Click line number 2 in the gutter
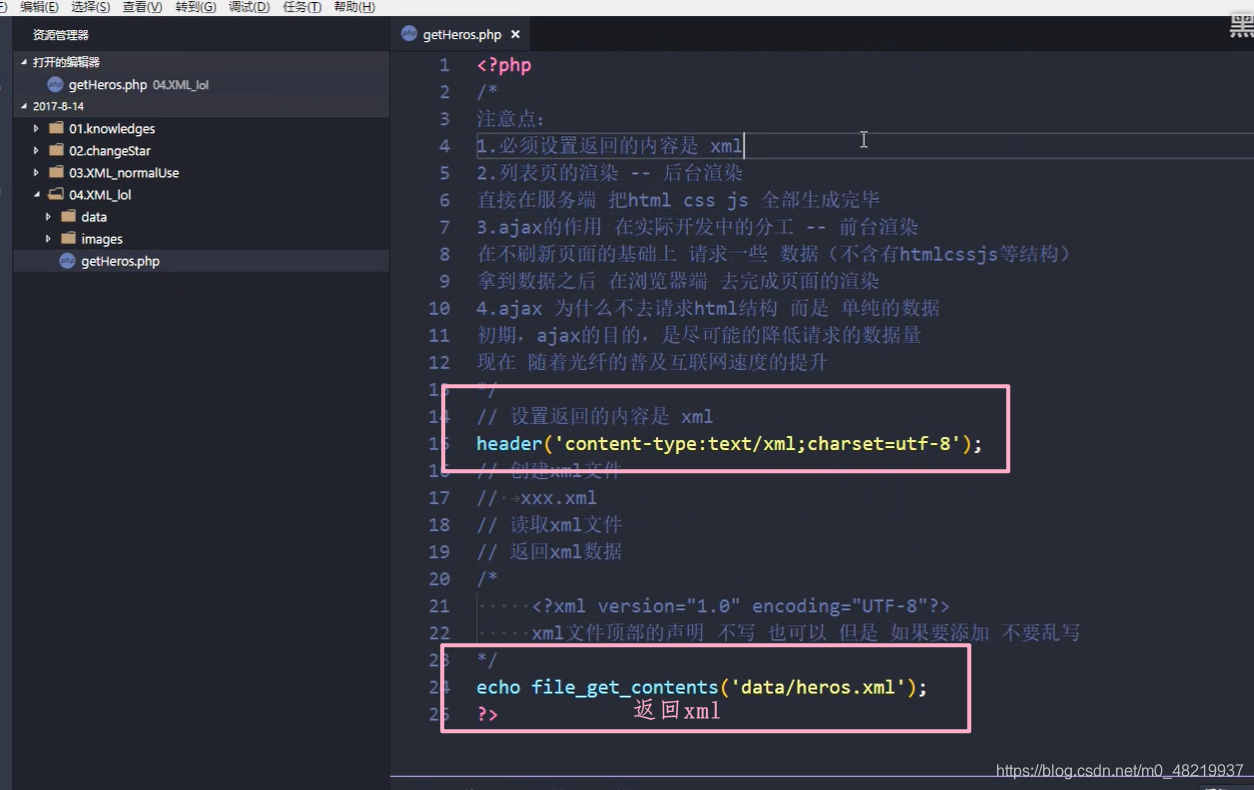 click(x=445, y=92)
